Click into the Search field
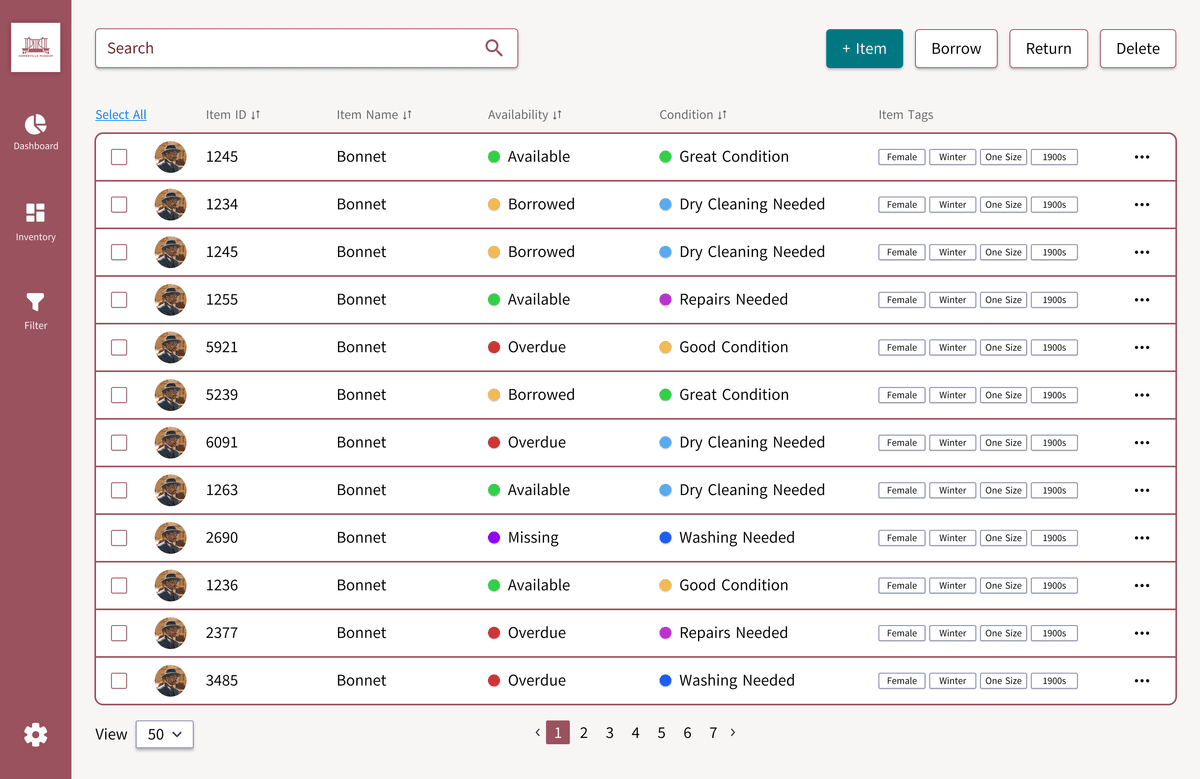Viewport: 1200px width, 779px height. [x=290, y=48]
